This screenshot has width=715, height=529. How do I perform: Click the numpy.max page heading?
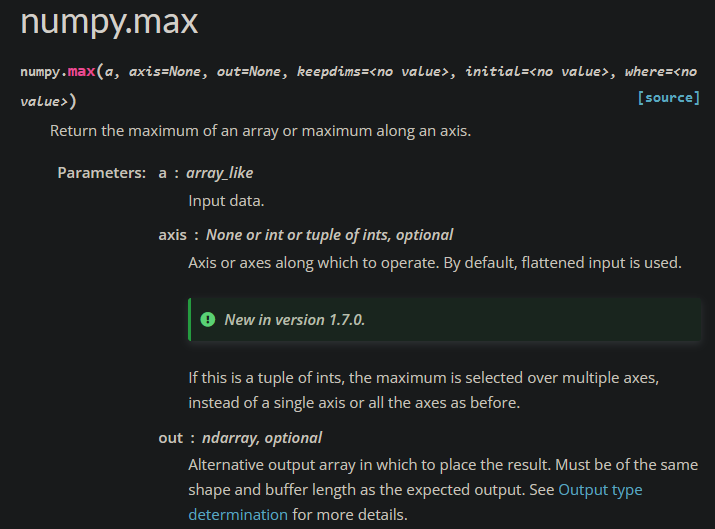click(110, 21)
